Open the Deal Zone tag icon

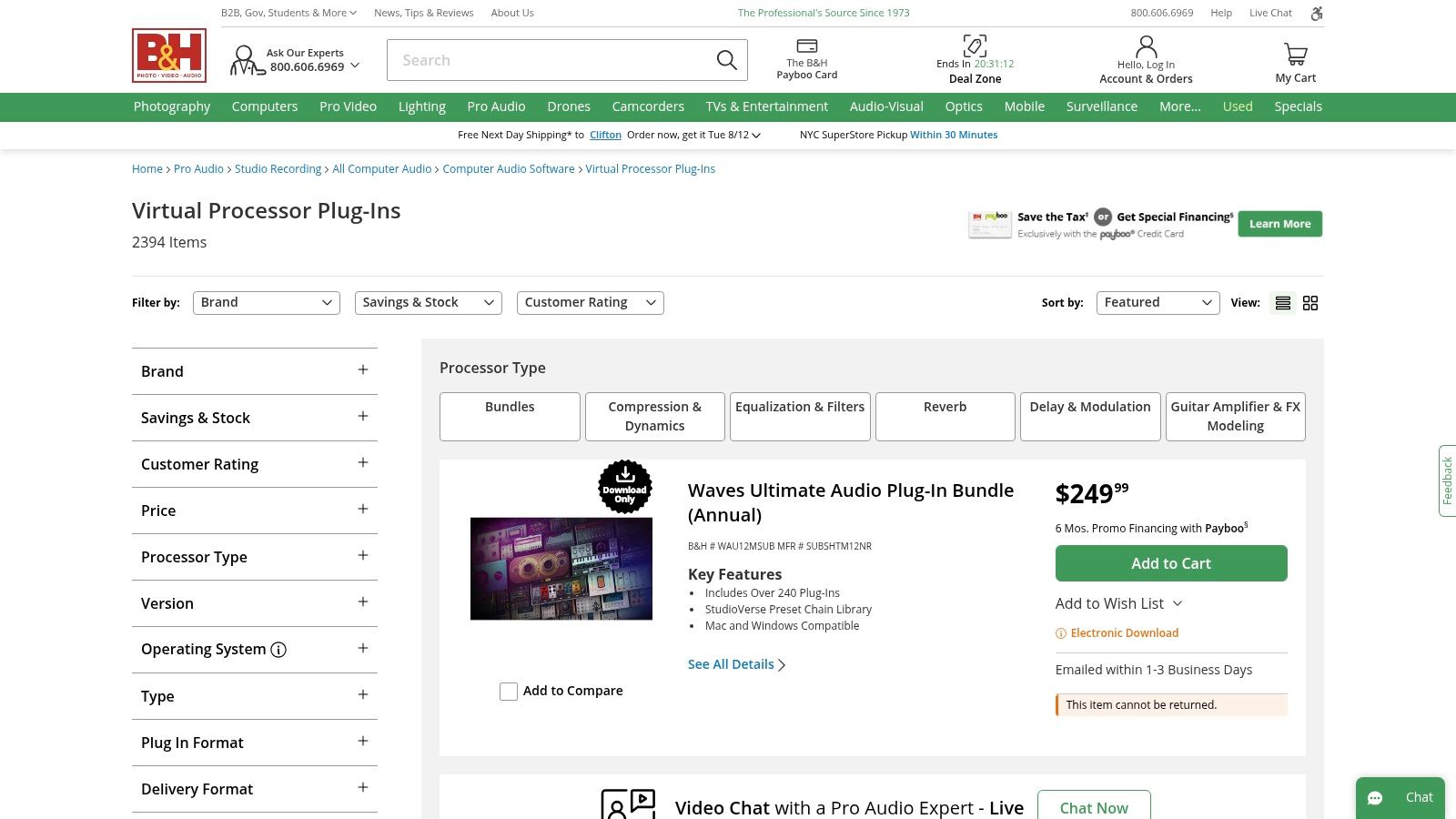pyautogui.click(x=975, y=45)
